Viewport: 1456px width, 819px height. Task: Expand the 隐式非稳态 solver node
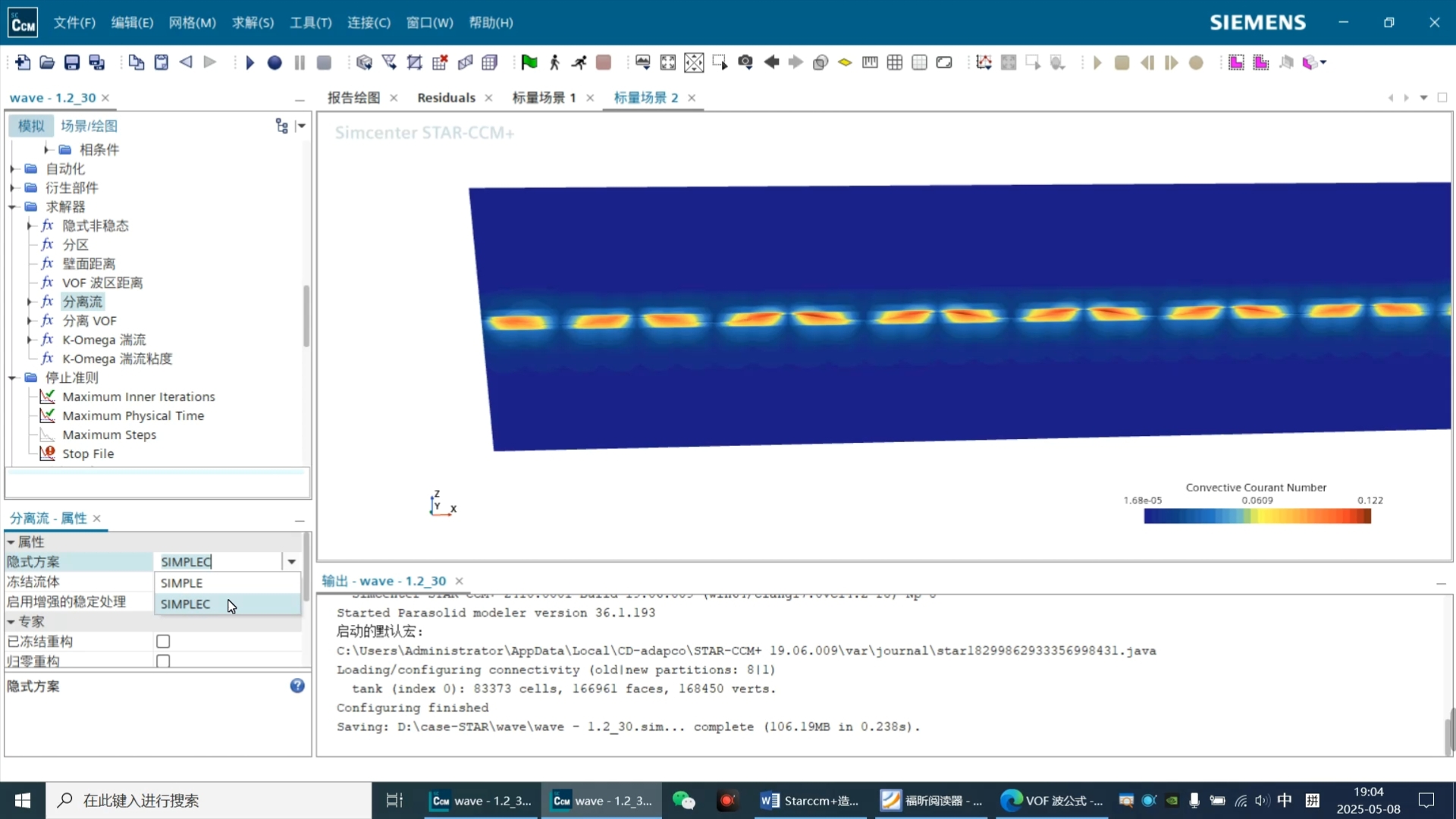point(30,226)
